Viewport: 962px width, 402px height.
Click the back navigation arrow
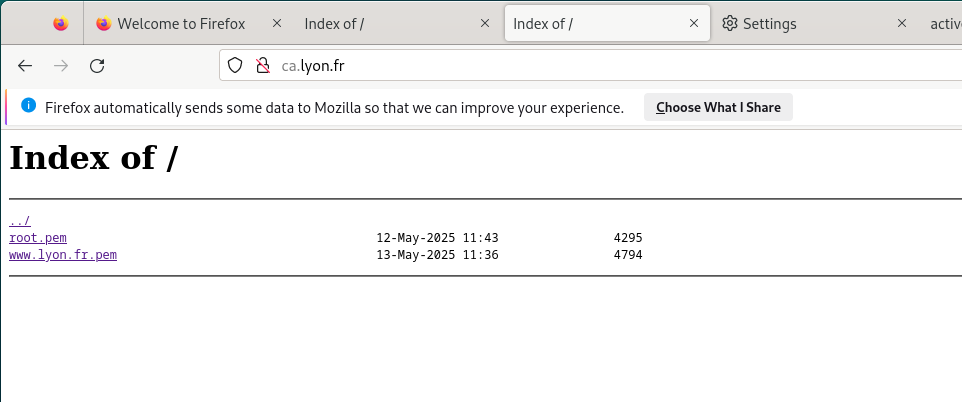click(x=25, y=66)
